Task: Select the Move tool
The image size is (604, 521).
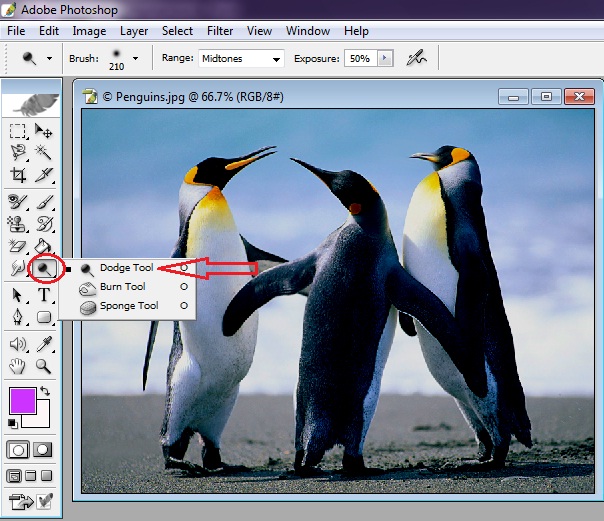Action: pyautogui.click(x=44, y=131)
